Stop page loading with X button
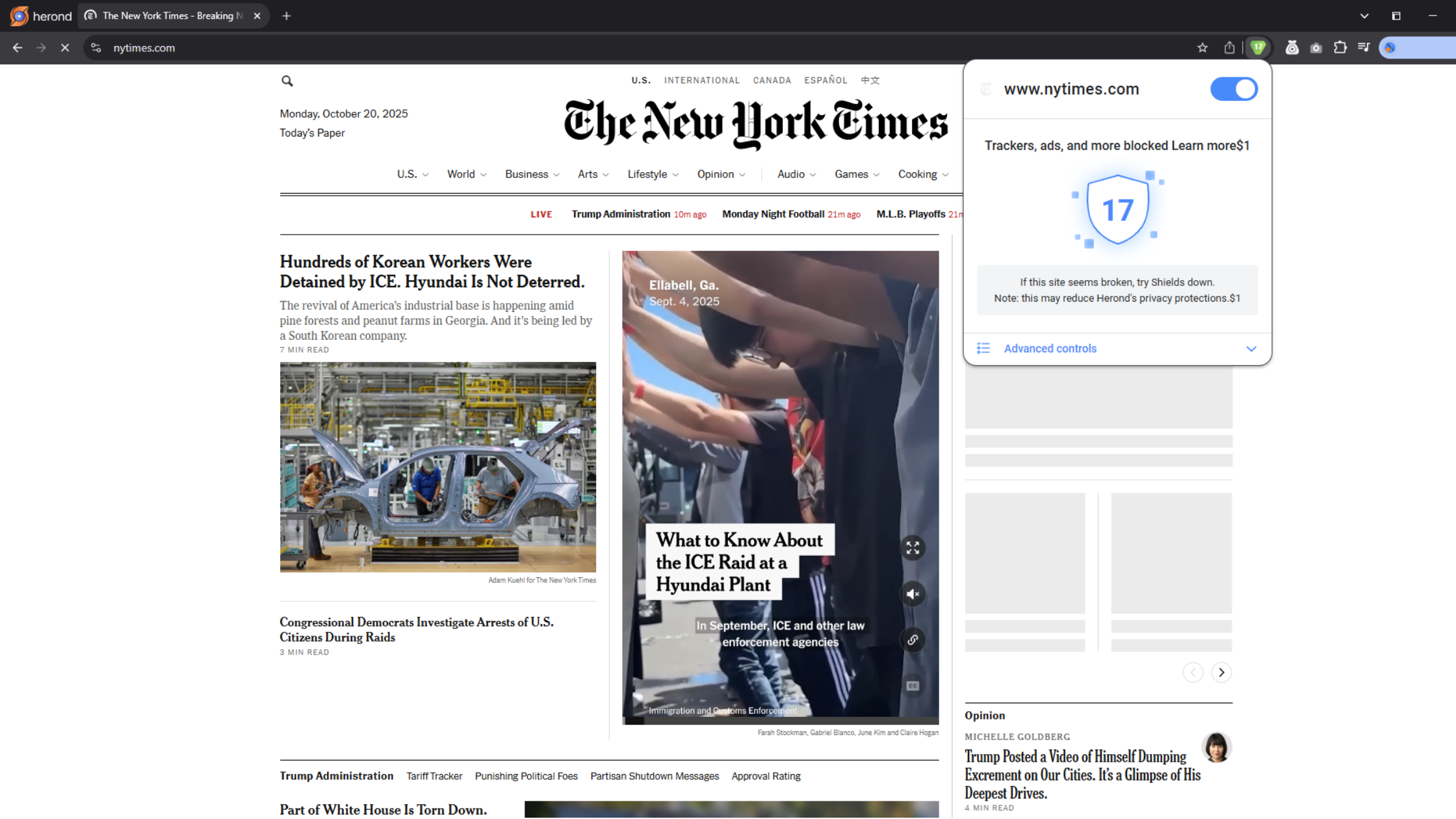This screenshot has height=819, width=1456. [x=65, y=47]
